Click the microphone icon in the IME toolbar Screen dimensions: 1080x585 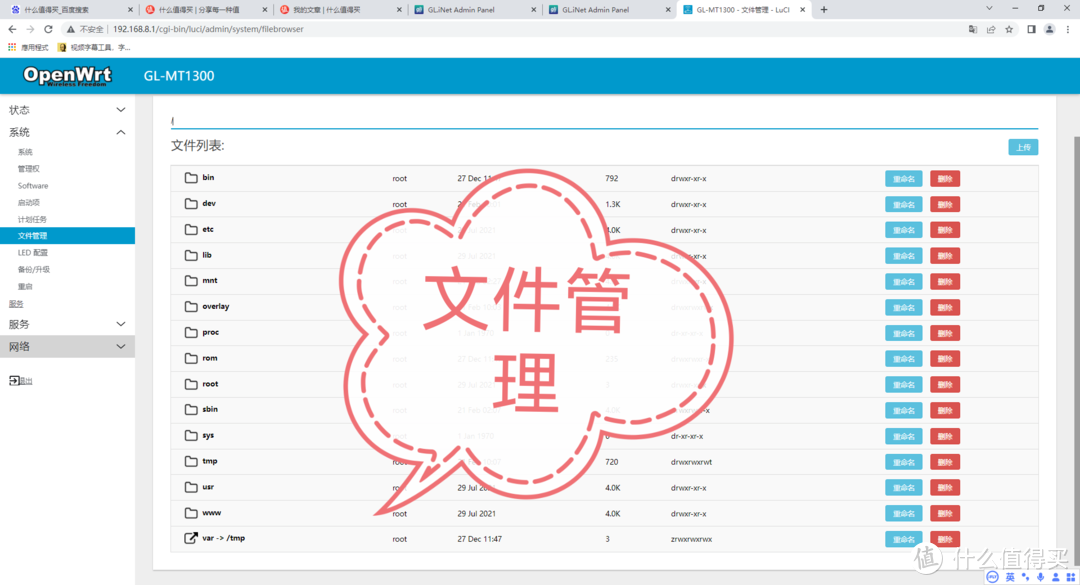(1039, 577)
